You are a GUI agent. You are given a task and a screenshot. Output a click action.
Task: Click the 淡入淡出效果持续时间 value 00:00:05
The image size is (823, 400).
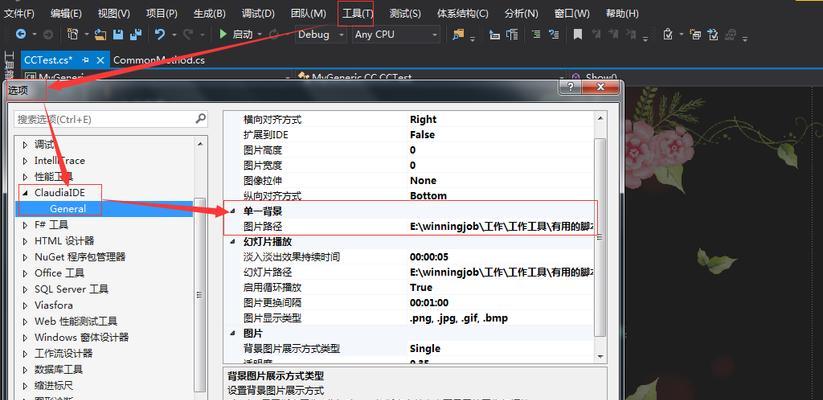(429, 257)
